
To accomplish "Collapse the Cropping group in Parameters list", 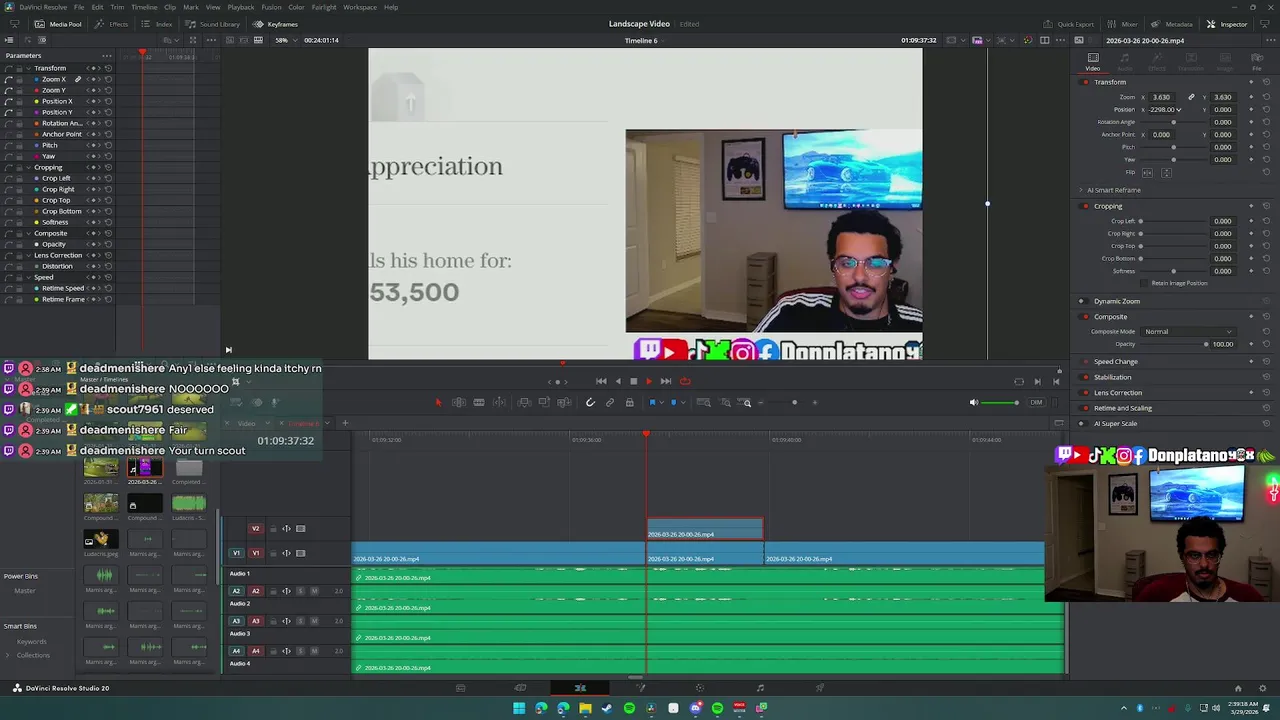I will point(29,167).
